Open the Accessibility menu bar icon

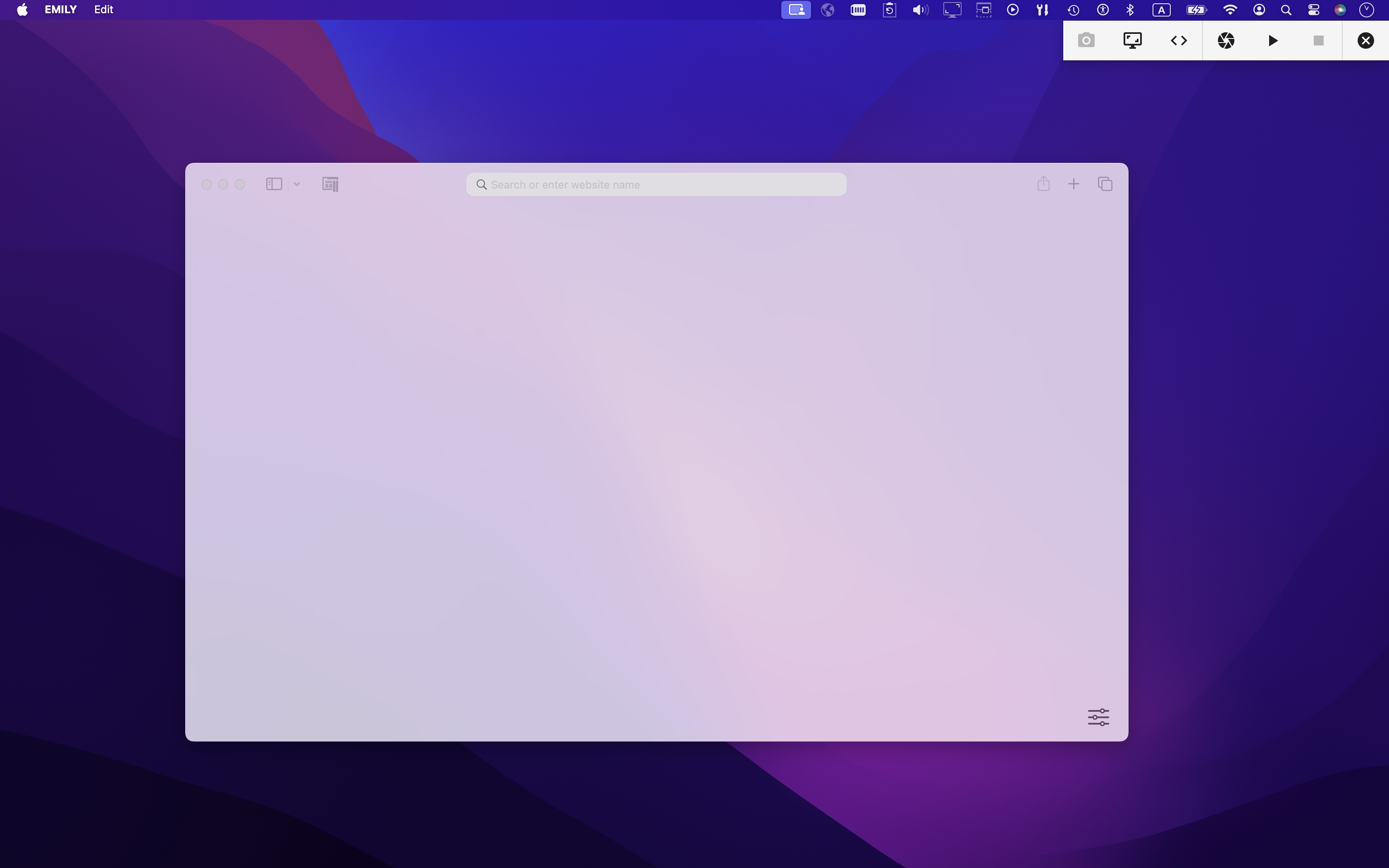click(1103, 10)
